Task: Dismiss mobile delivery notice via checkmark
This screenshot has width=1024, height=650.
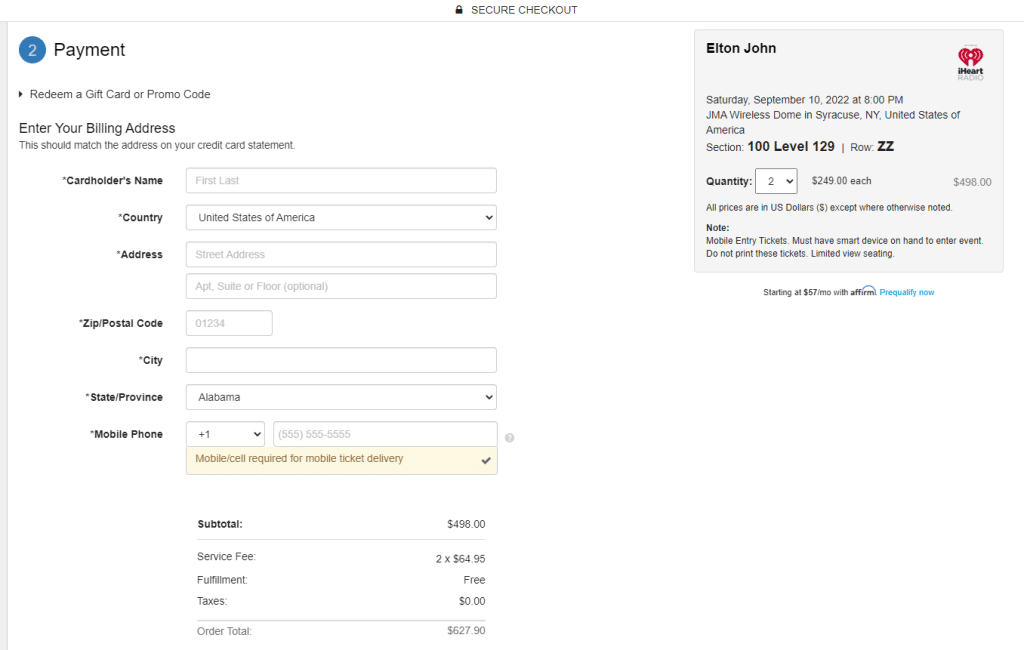Action: pos(486,460)
